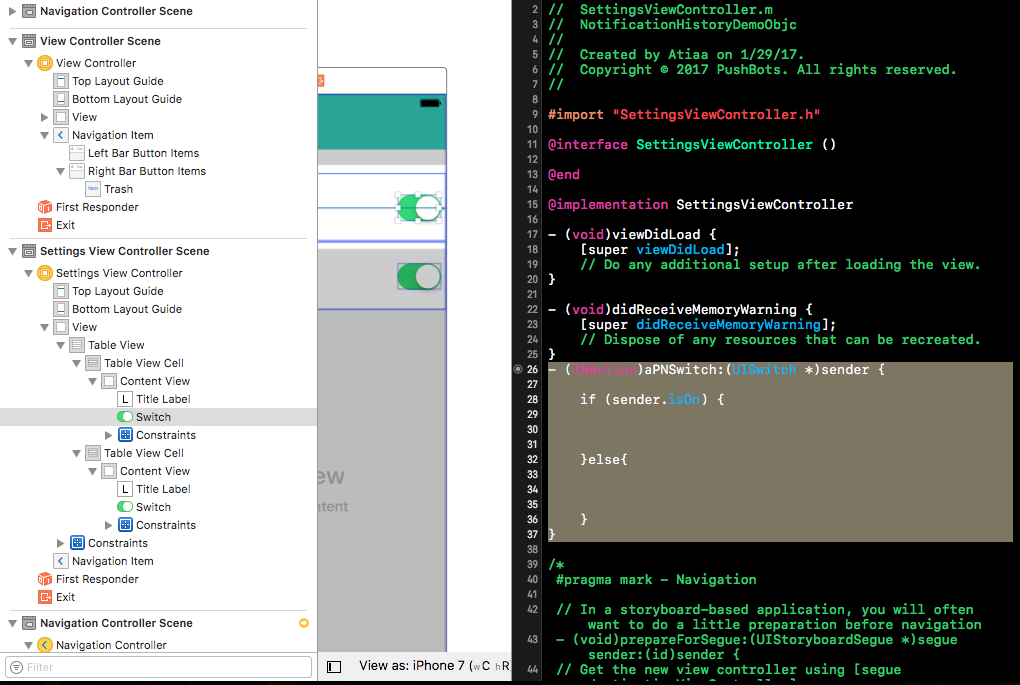Click Navigation Item icon in Settings scene
The width and height of the screenshot is (1020, 685).
click(x=61, y=561)
